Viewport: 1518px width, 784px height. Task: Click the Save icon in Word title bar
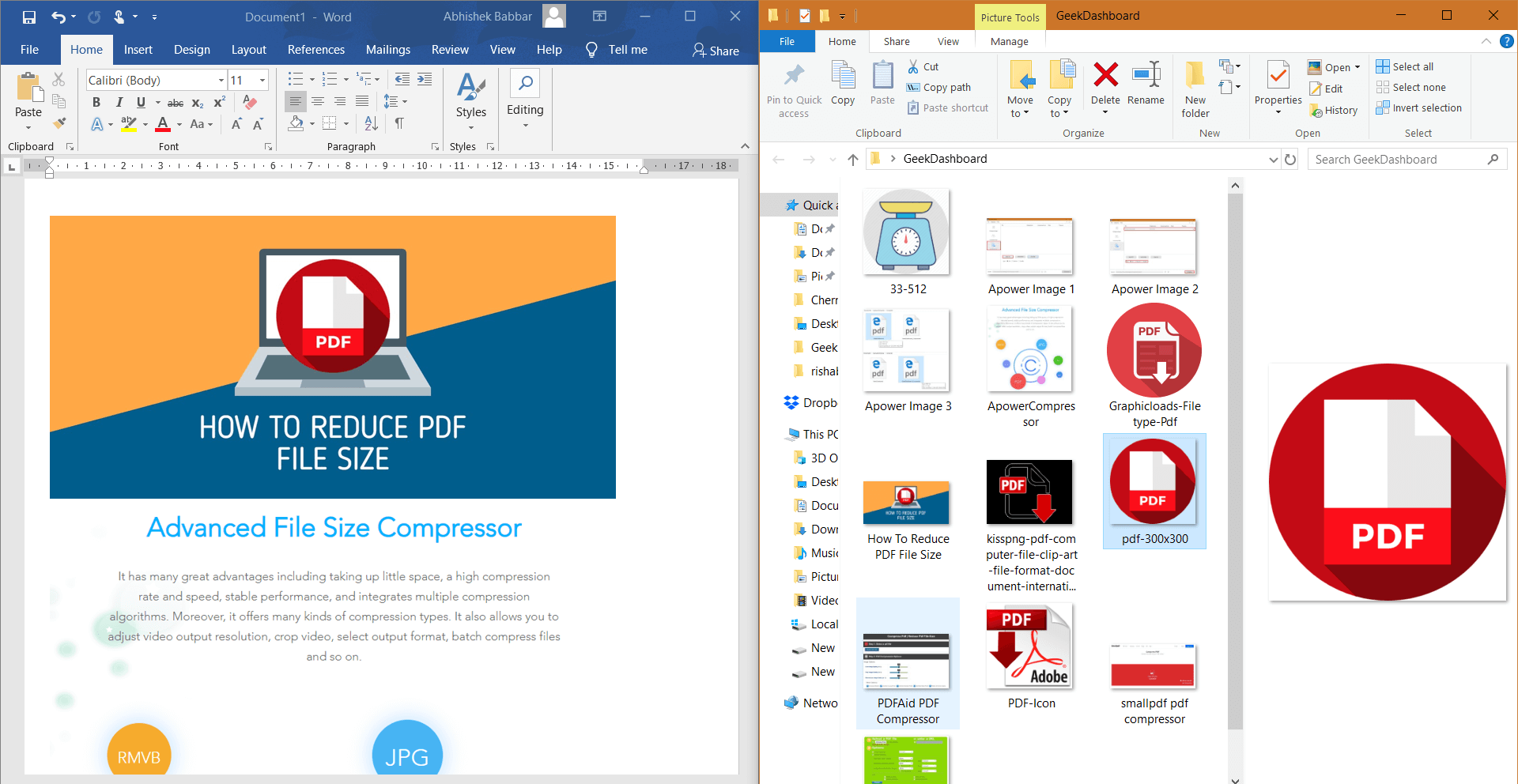coord(29,17)
